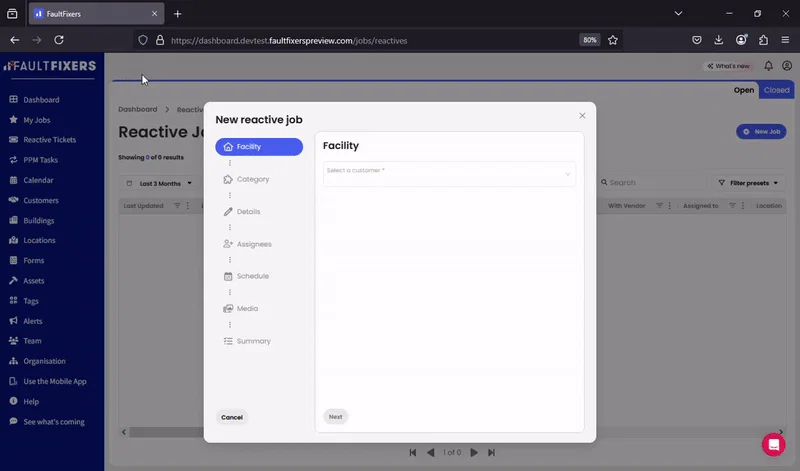Open the Last Updated column menu
This screenshot has width=800, height=471.
click(188, 206)
